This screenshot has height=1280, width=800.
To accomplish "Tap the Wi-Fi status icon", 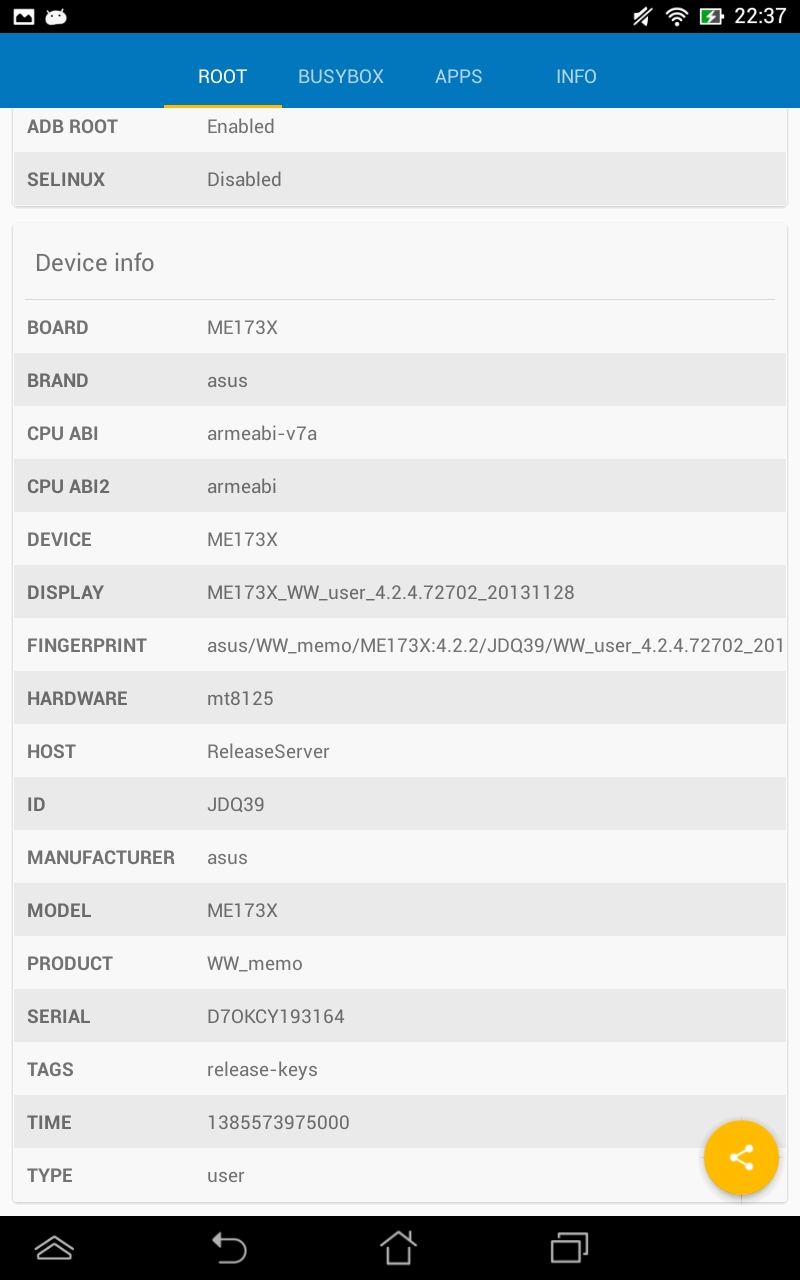I will (677, 16).
